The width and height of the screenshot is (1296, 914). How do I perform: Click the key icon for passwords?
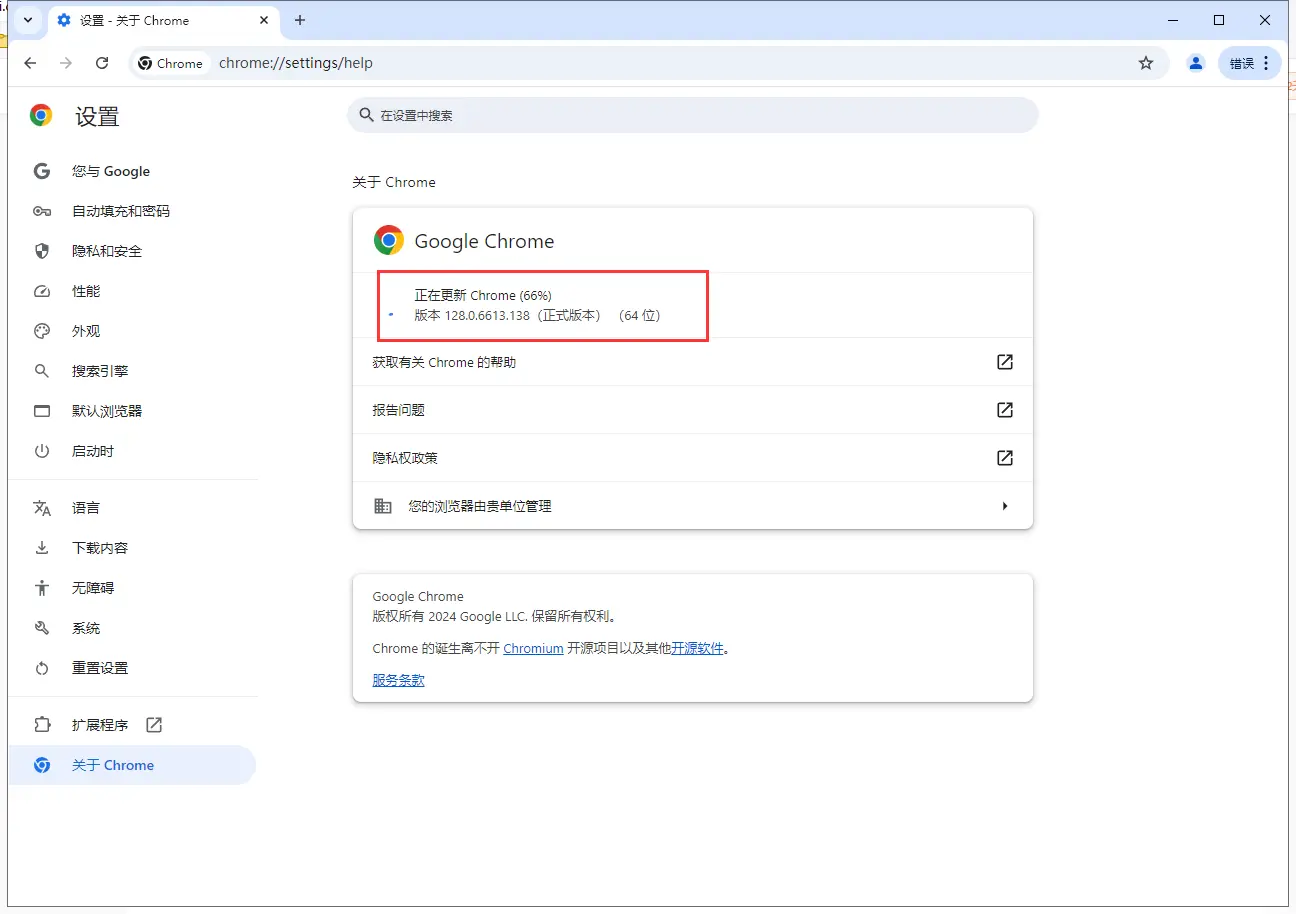click(x=42, y=211)
